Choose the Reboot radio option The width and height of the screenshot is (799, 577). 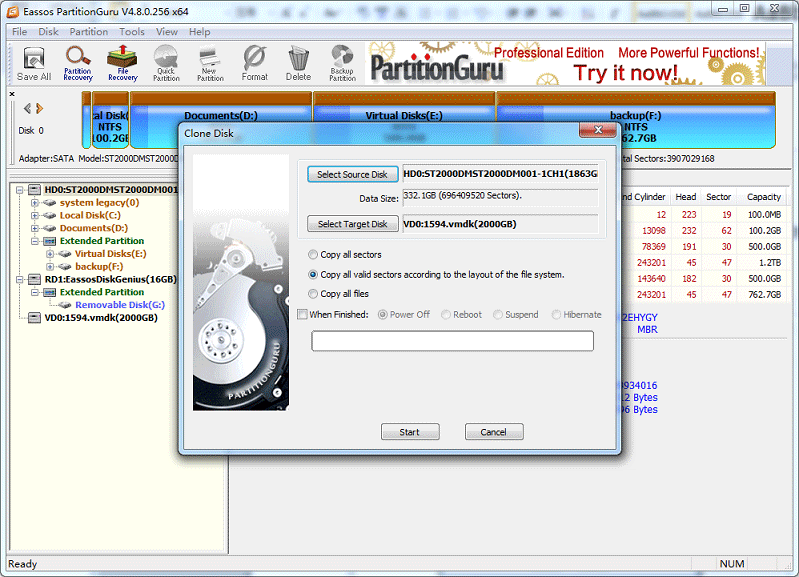(446, 314)
